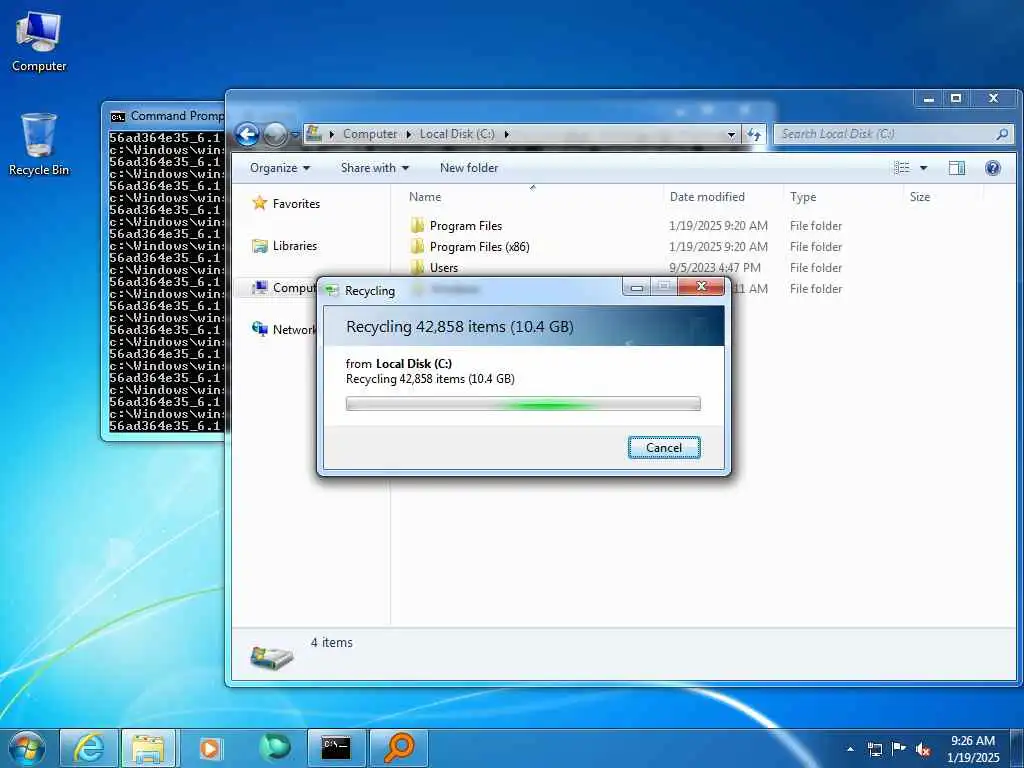The width and height of the screenshot is (1024, 768).
Task: Select the Libraries icon in navigation pane
Action: pyautogui.click(x=260, y=246)
